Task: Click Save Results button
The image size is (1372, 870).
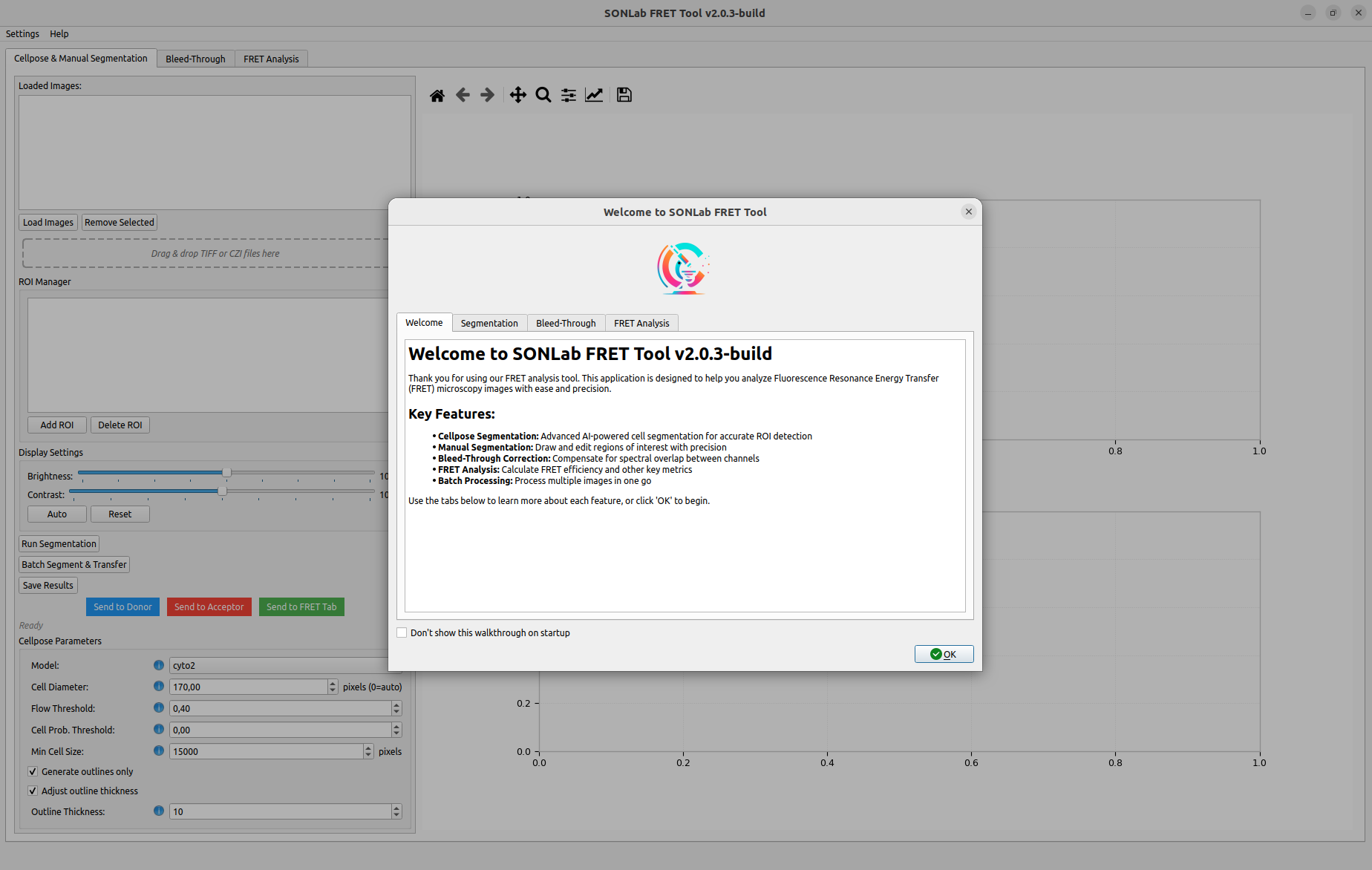Action: tap(48, 585)
